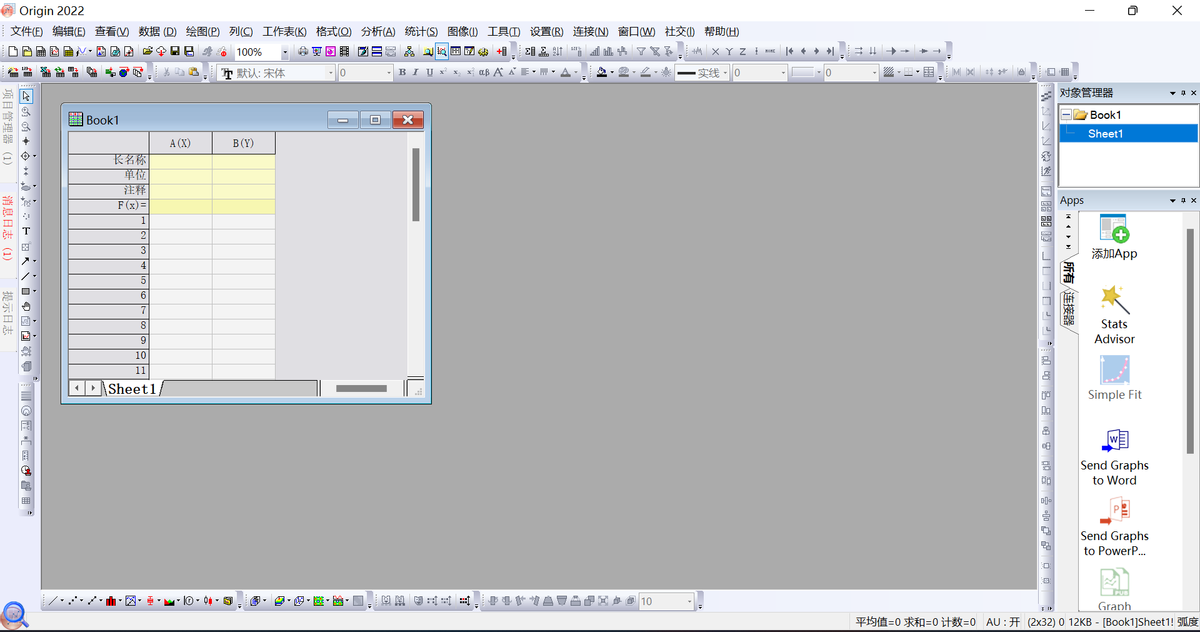Open the Add App icon in the Apps panel
This screenshot has height=632, width=1200.
pos(1114,237)
